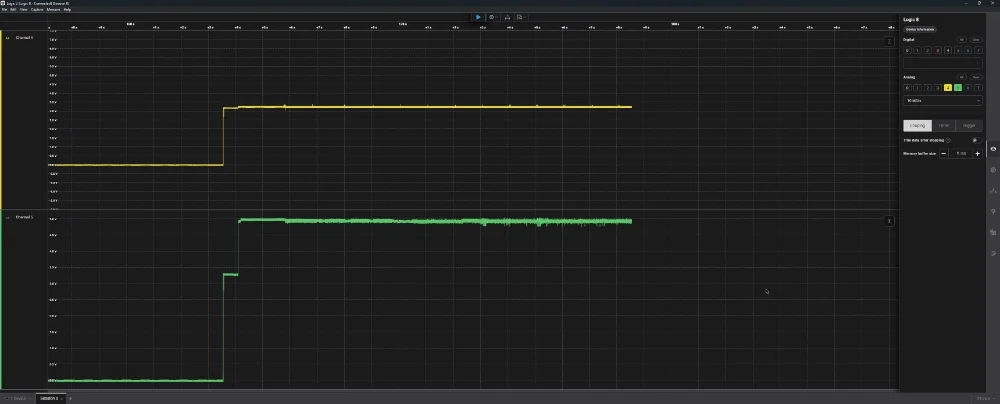Open the Device Settings sidebar panel icon

pos(992,149)
